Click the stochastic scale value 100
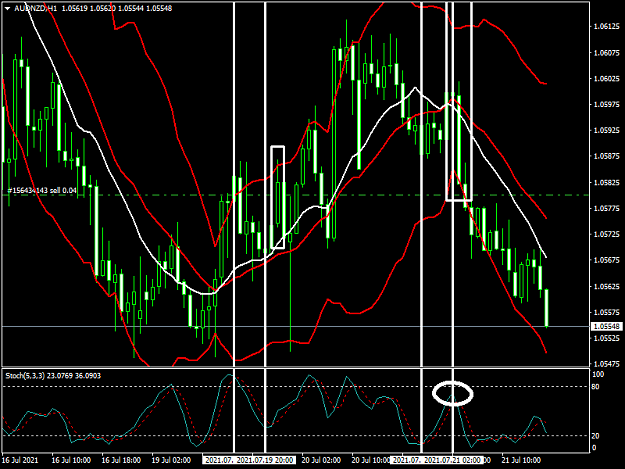625x469 pixels. 598,375
